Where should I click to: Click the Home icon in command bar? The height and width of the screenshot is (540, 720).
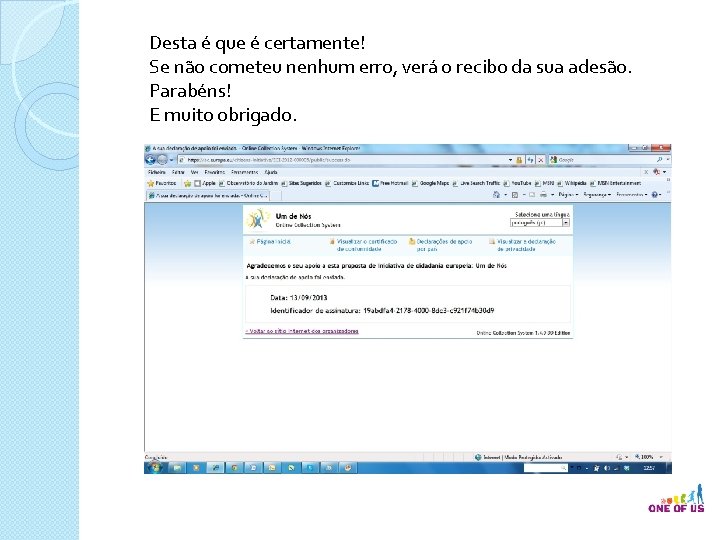click(x=496, y=195)
